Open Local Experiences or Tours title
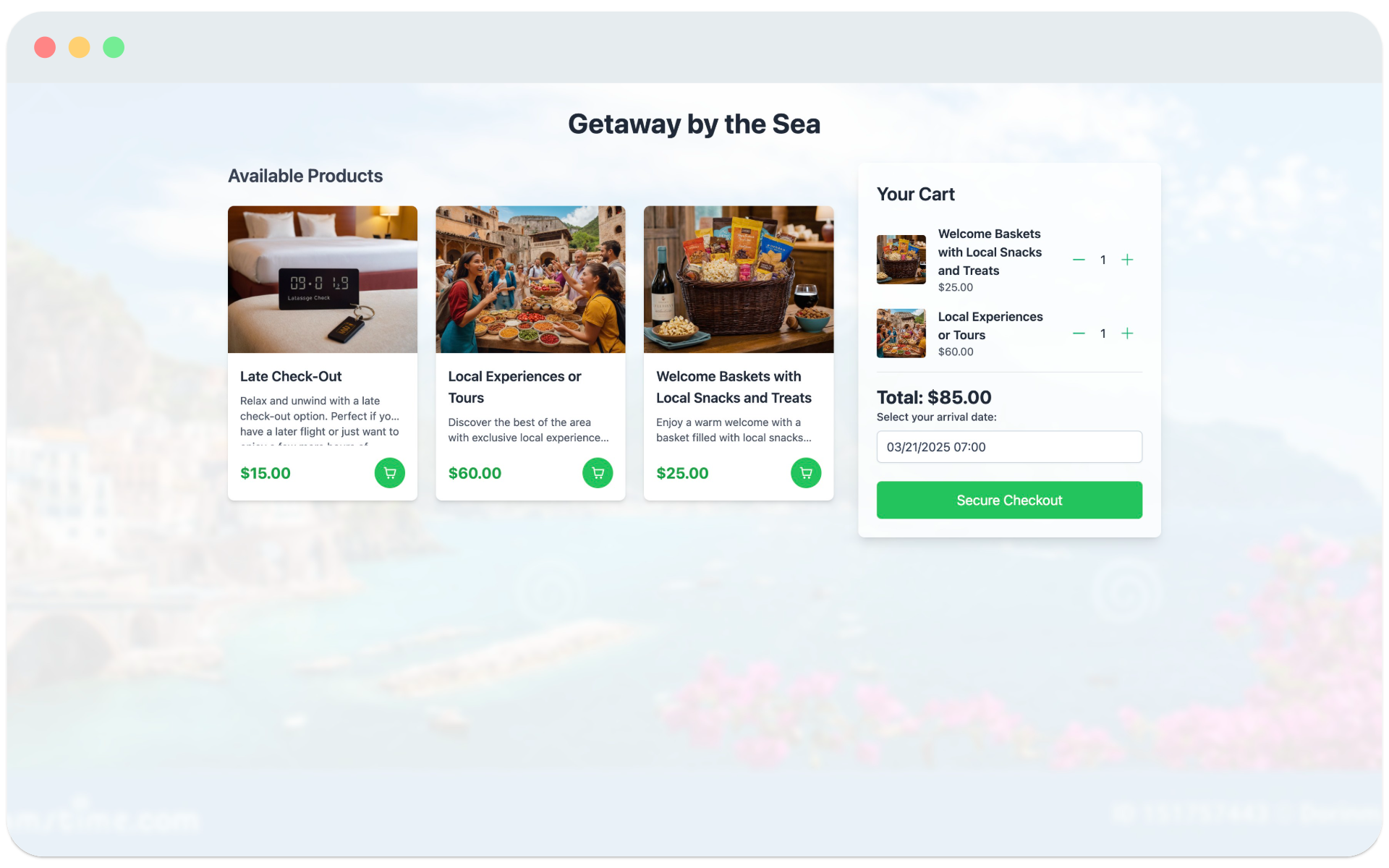 [514, 387]
